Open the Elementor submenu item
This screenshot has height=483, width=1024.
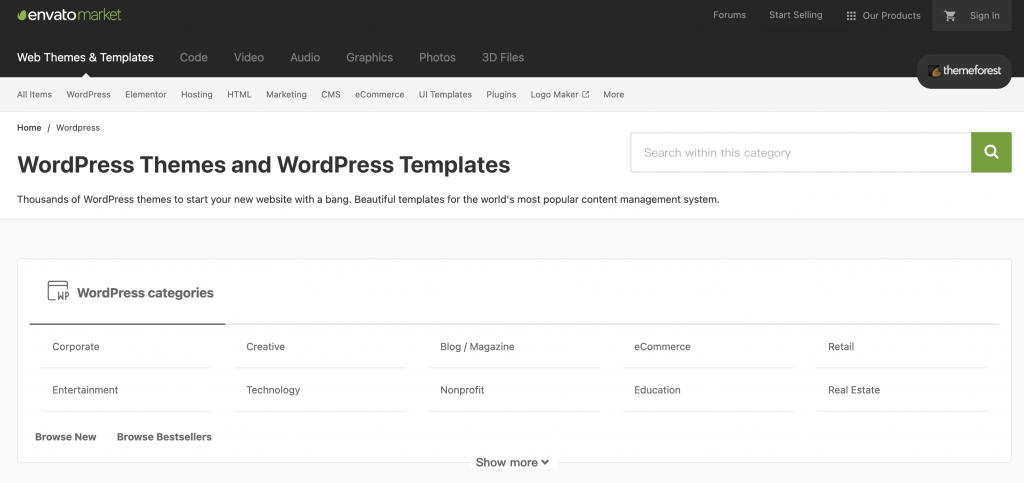click(146, 94)
